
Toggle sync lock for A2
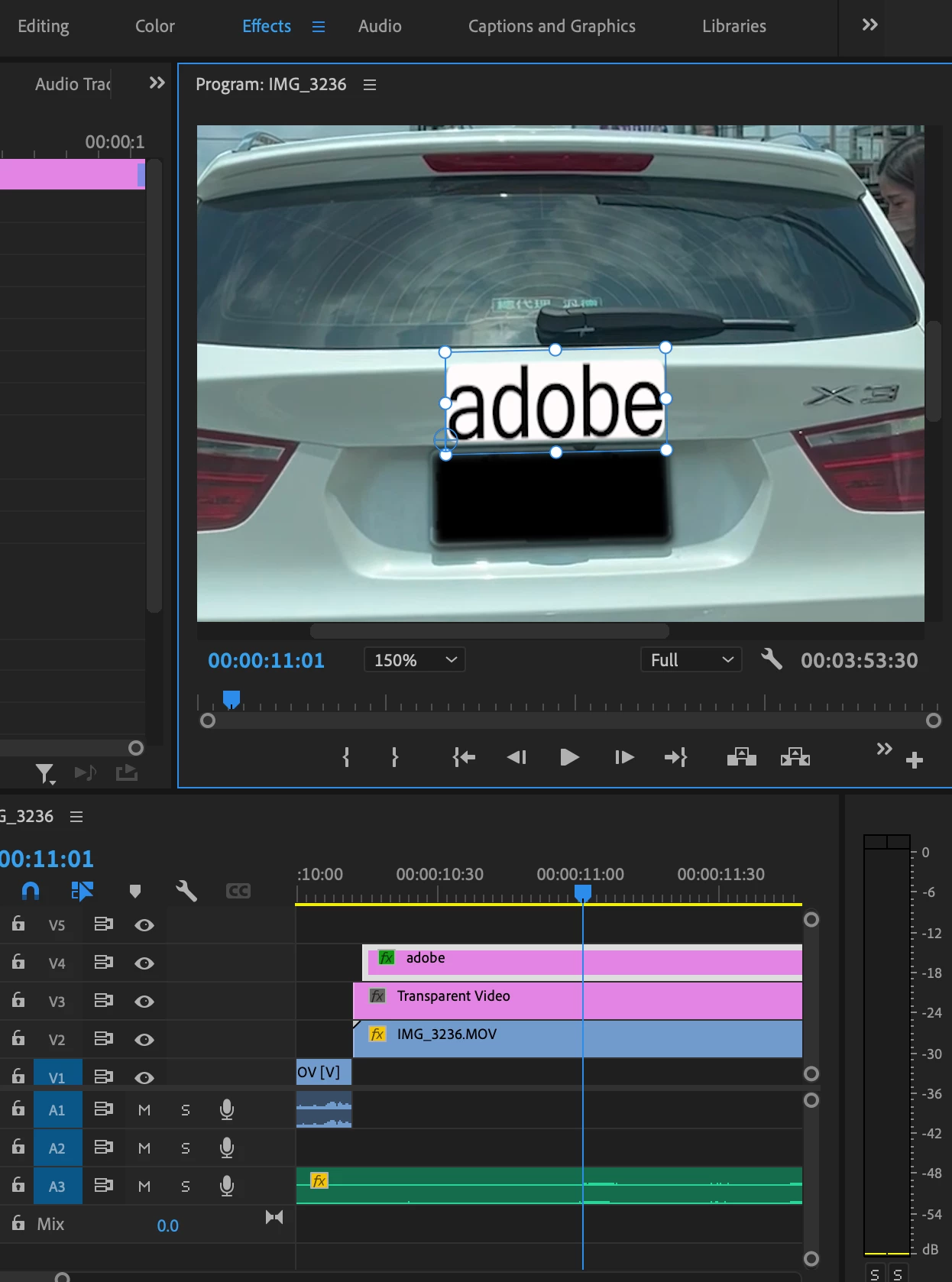pyautogui.click(x=103, y=1147)
